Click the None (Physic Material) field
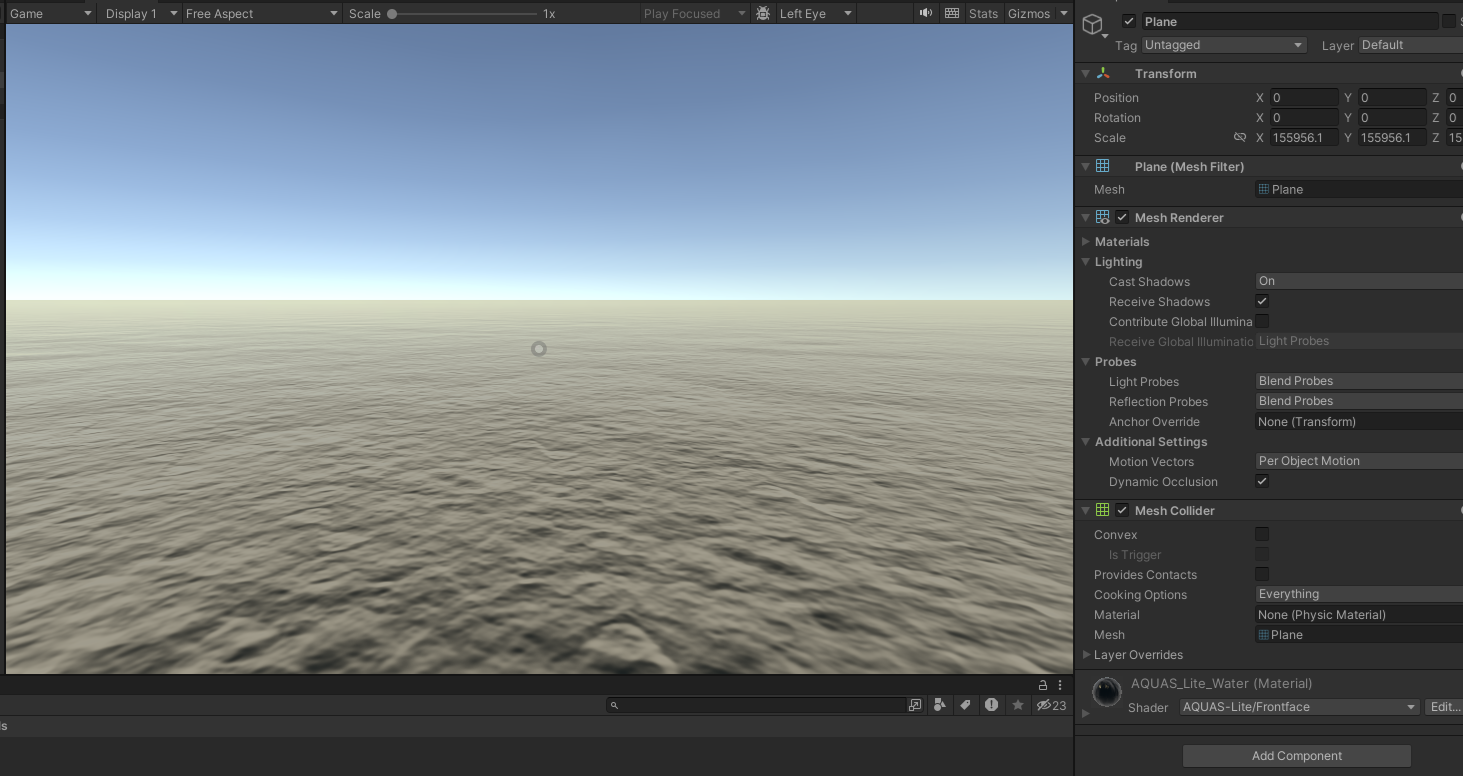 [1359, 614]
